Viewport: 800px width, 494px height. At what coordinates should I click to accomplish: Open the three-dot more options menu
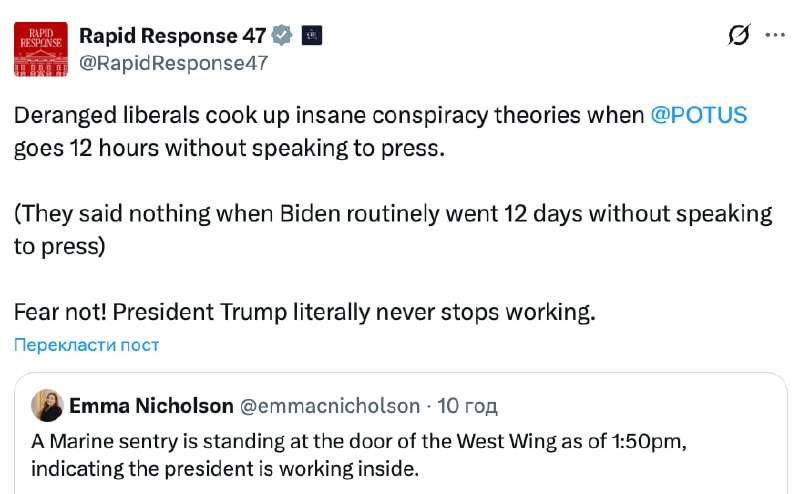(775, 36)
